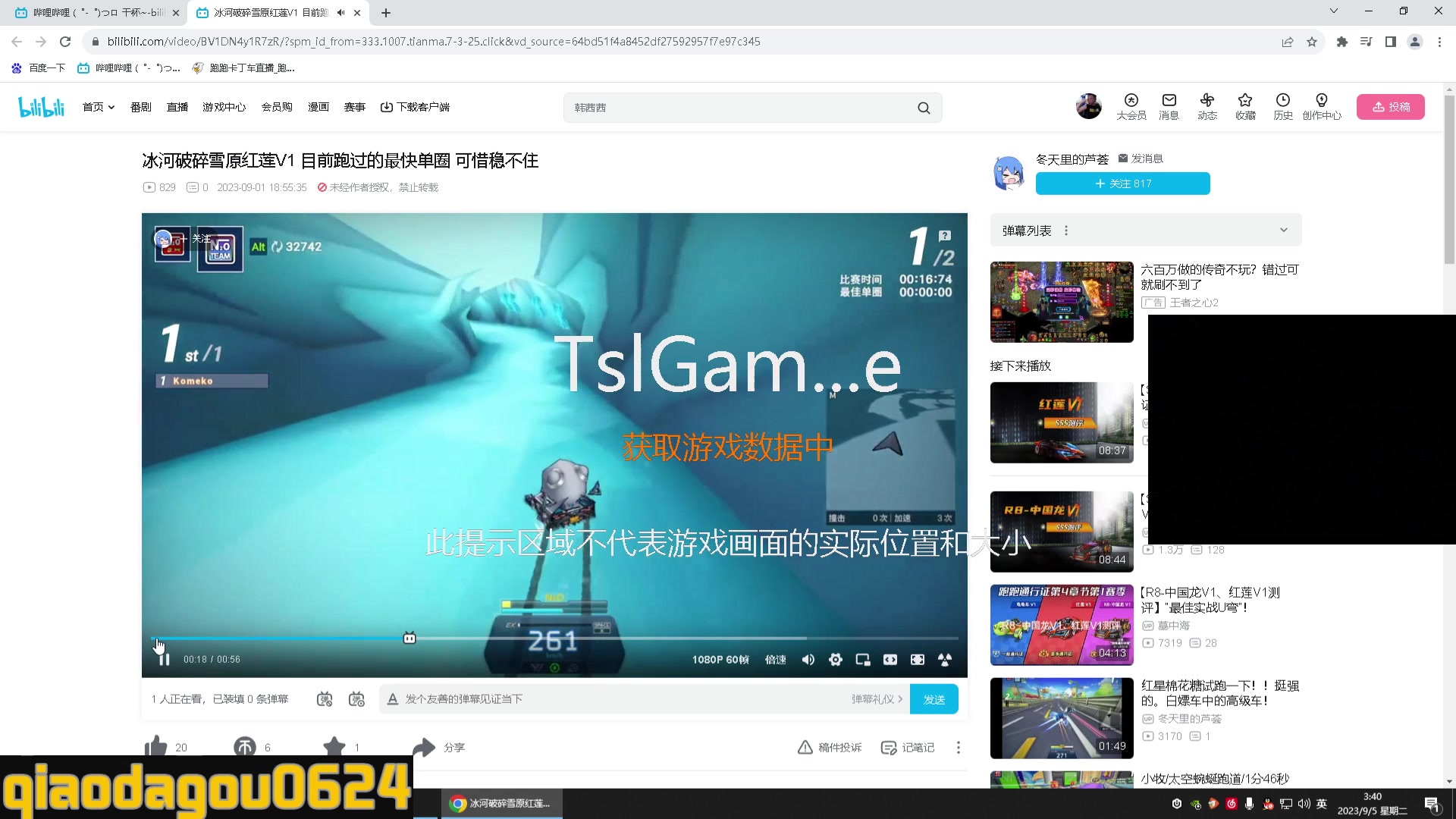This screenshot has height=819, width=1456.
Task: Open the 1080P 60帧 quality selector
Action: click(x=720, y=660)
